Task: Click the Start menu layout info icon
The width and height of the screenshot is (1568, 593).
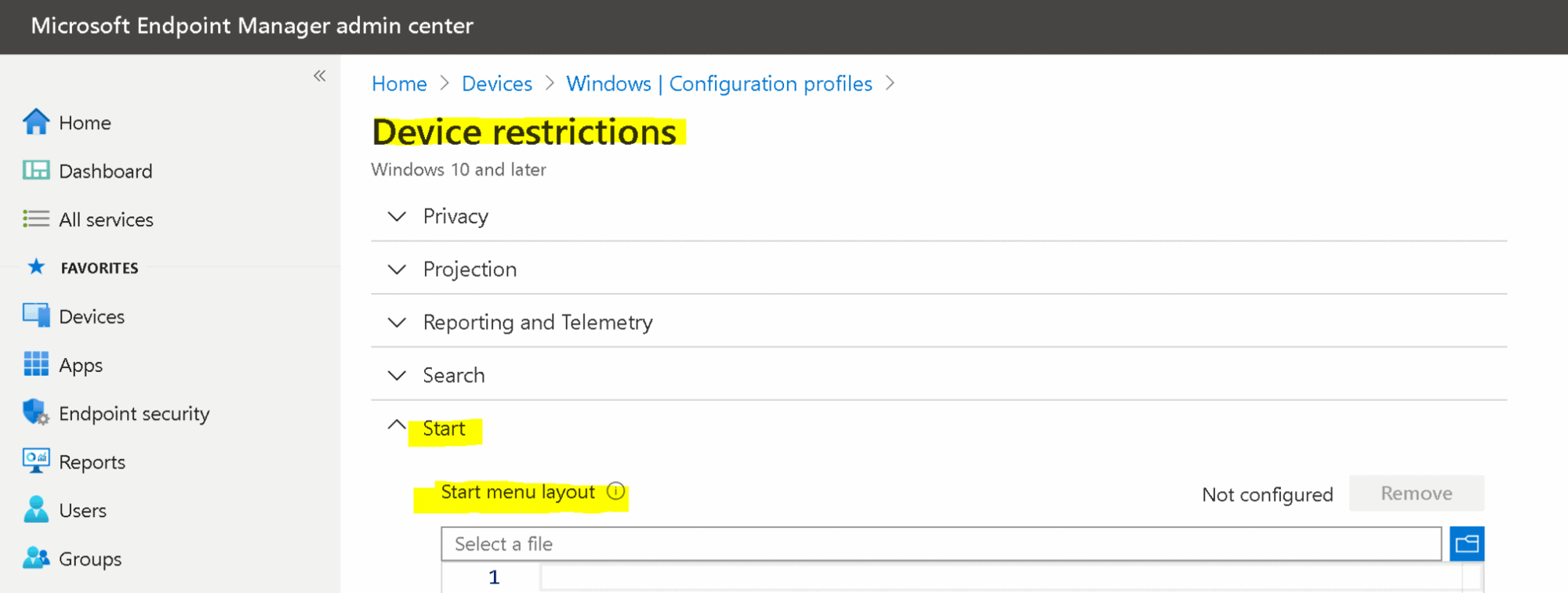Action: point(616,492)
